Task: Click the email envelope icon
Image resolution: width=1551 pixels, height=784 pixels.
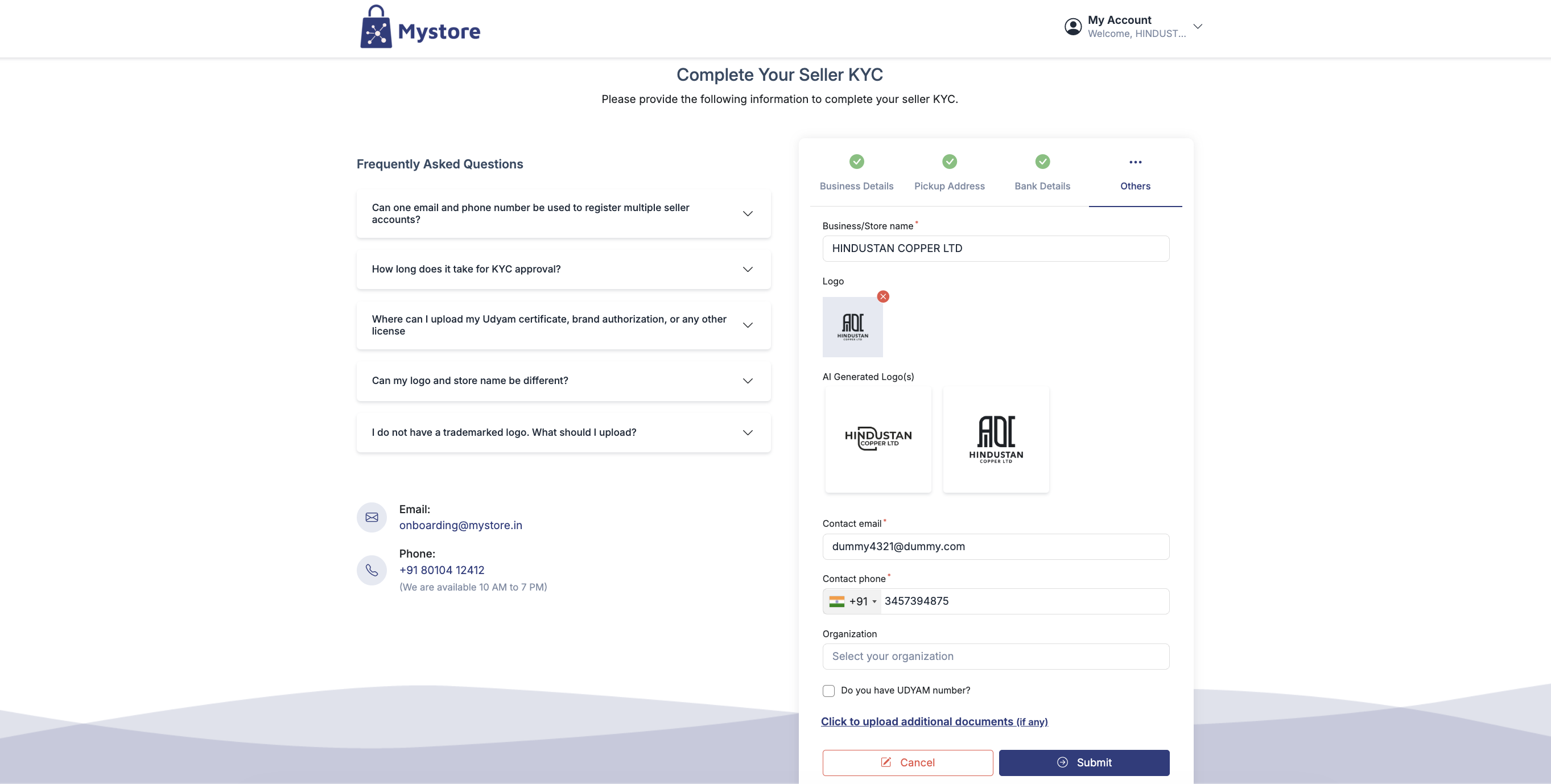Action: click(372, 517)
